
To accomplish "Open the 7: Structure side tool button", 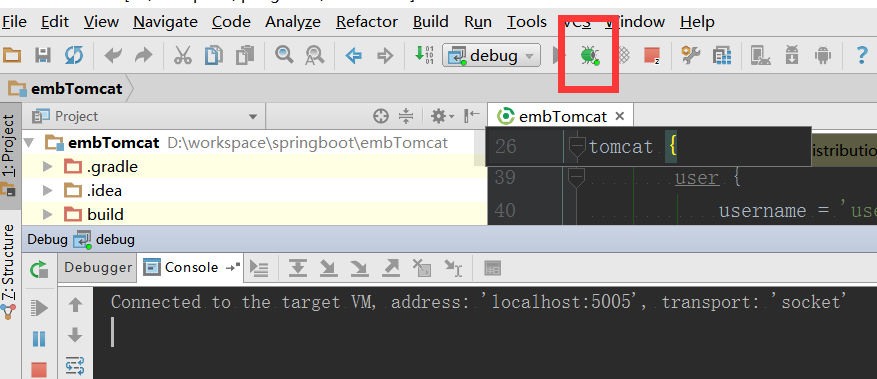I will click(9, 272).
